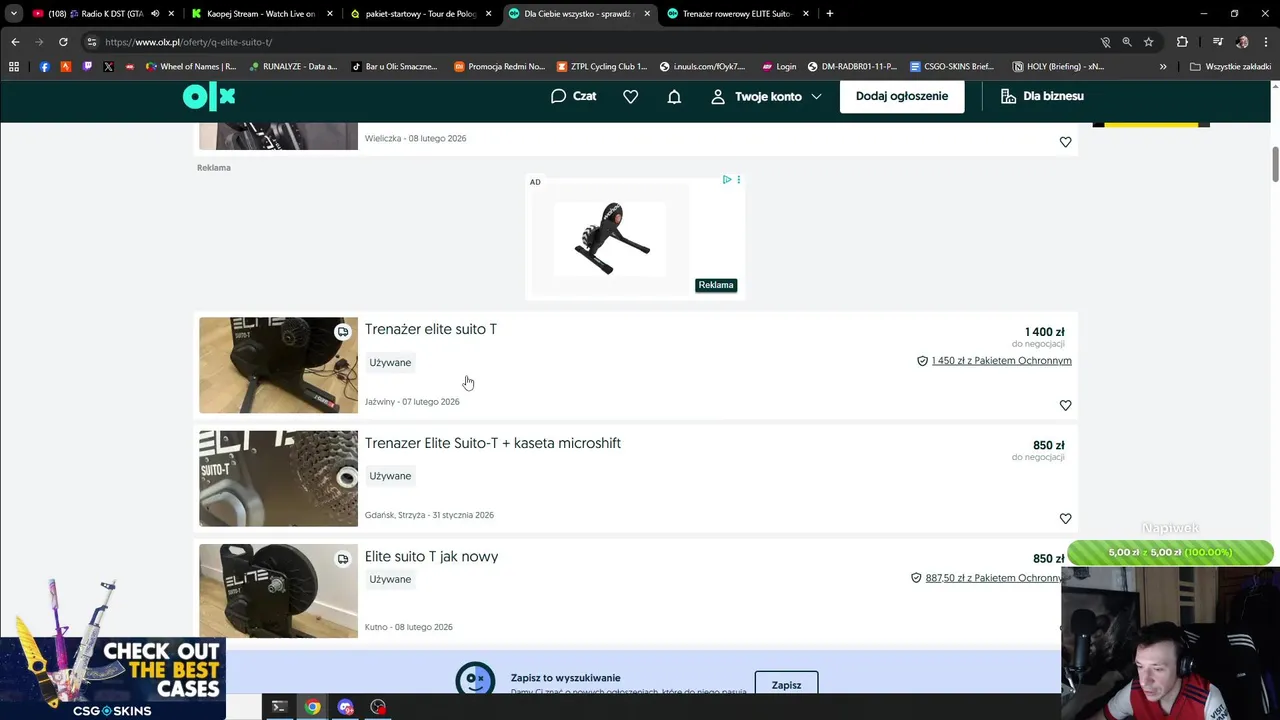Click the Zapisz search button
Image resolution: width=1280 pixels, height=720 pixels.
pyautogui.click(x=786, y=685)
